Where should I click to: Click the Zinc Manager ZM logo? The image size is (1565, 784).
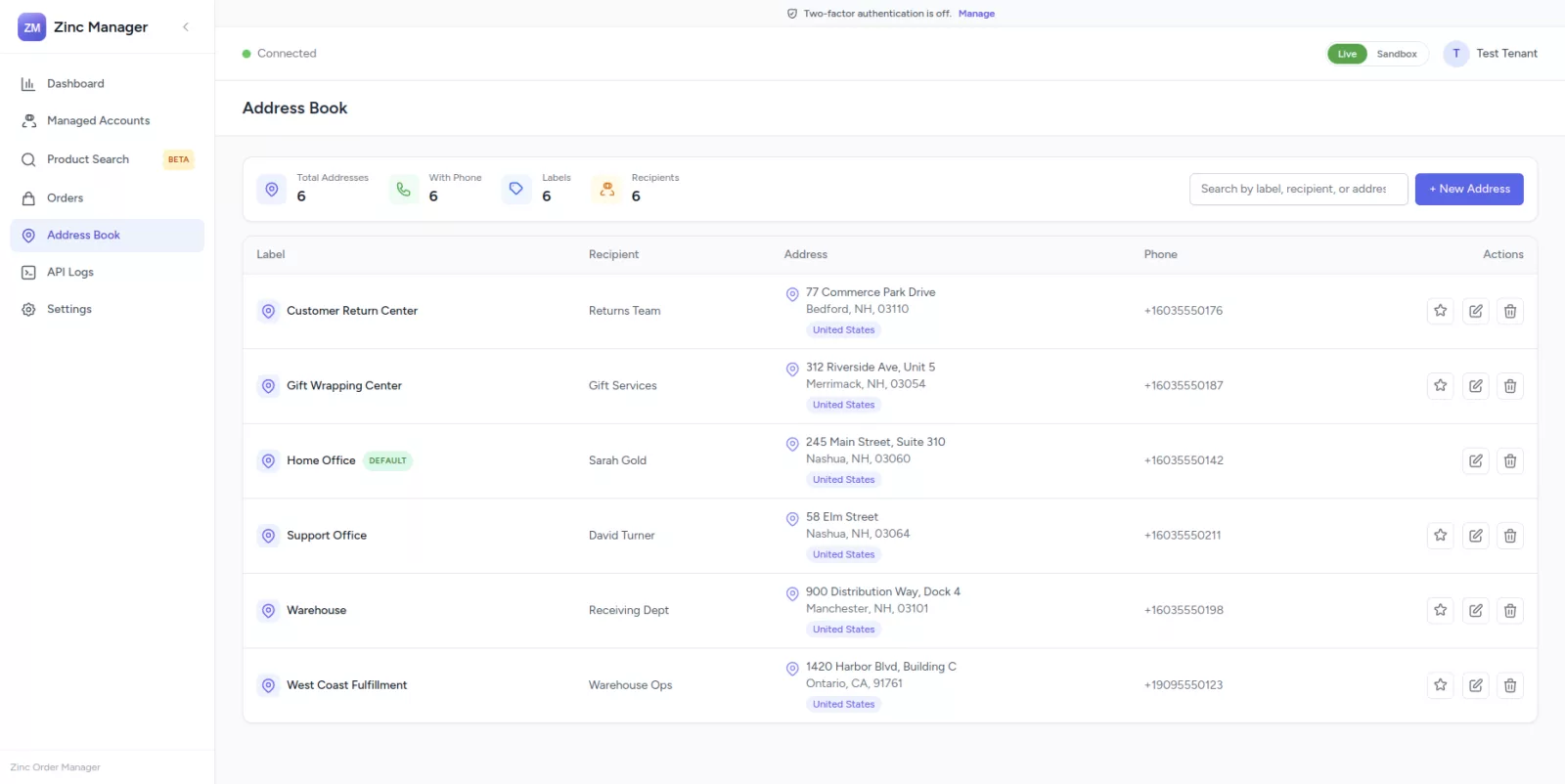32,27
